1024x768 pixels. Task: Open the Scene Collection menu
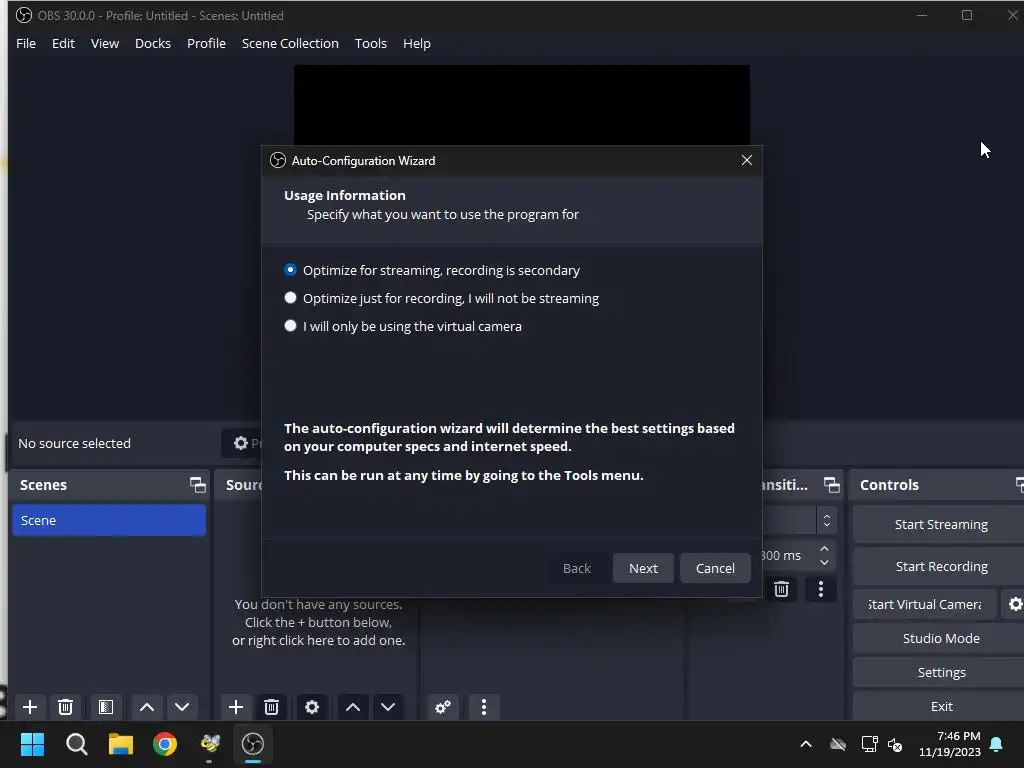pos(290,43)
